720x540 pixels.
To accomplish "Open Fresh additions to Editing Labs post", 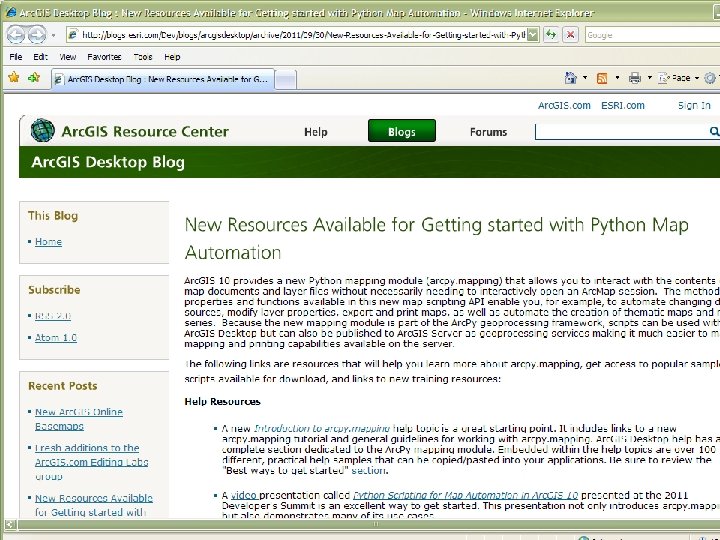I will (91, 462).
